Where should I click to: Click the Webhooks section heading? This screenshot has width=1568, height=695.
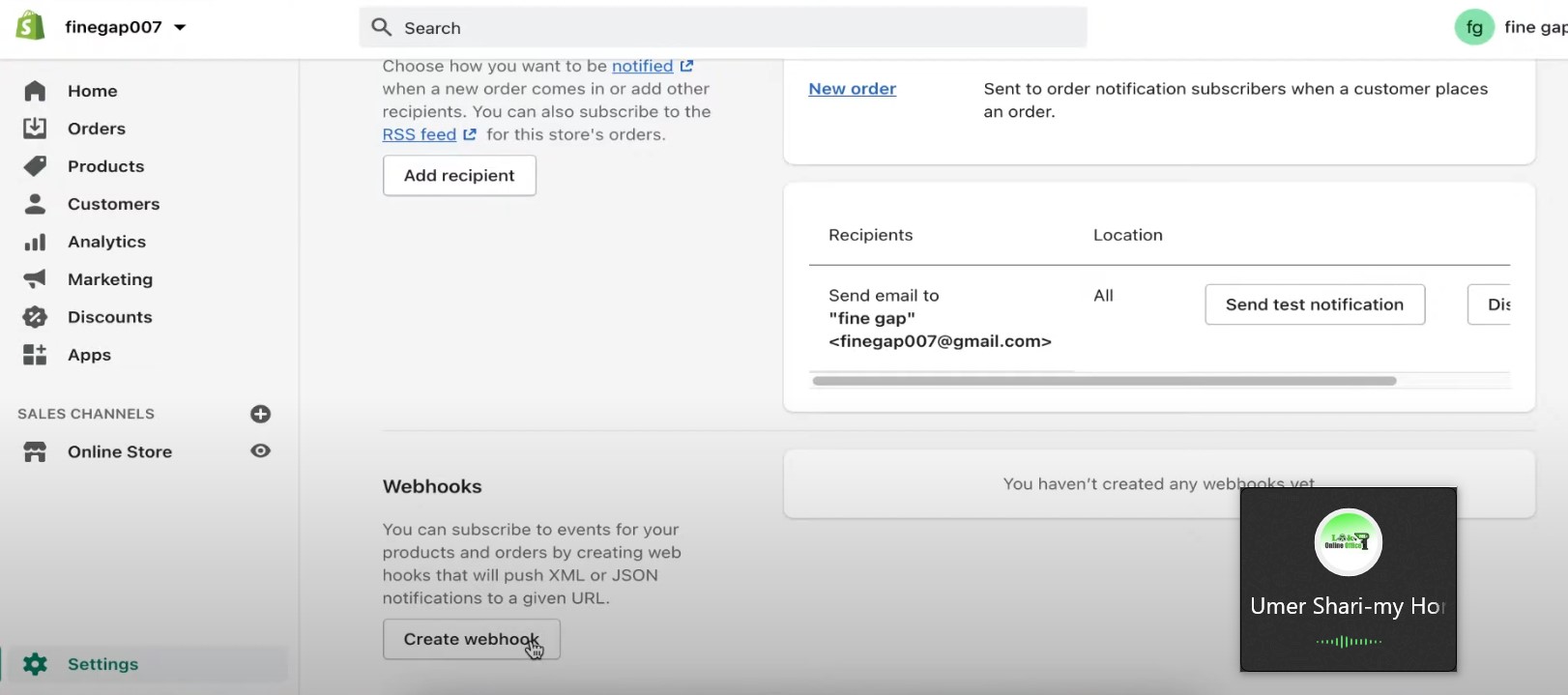click(432, 486)
